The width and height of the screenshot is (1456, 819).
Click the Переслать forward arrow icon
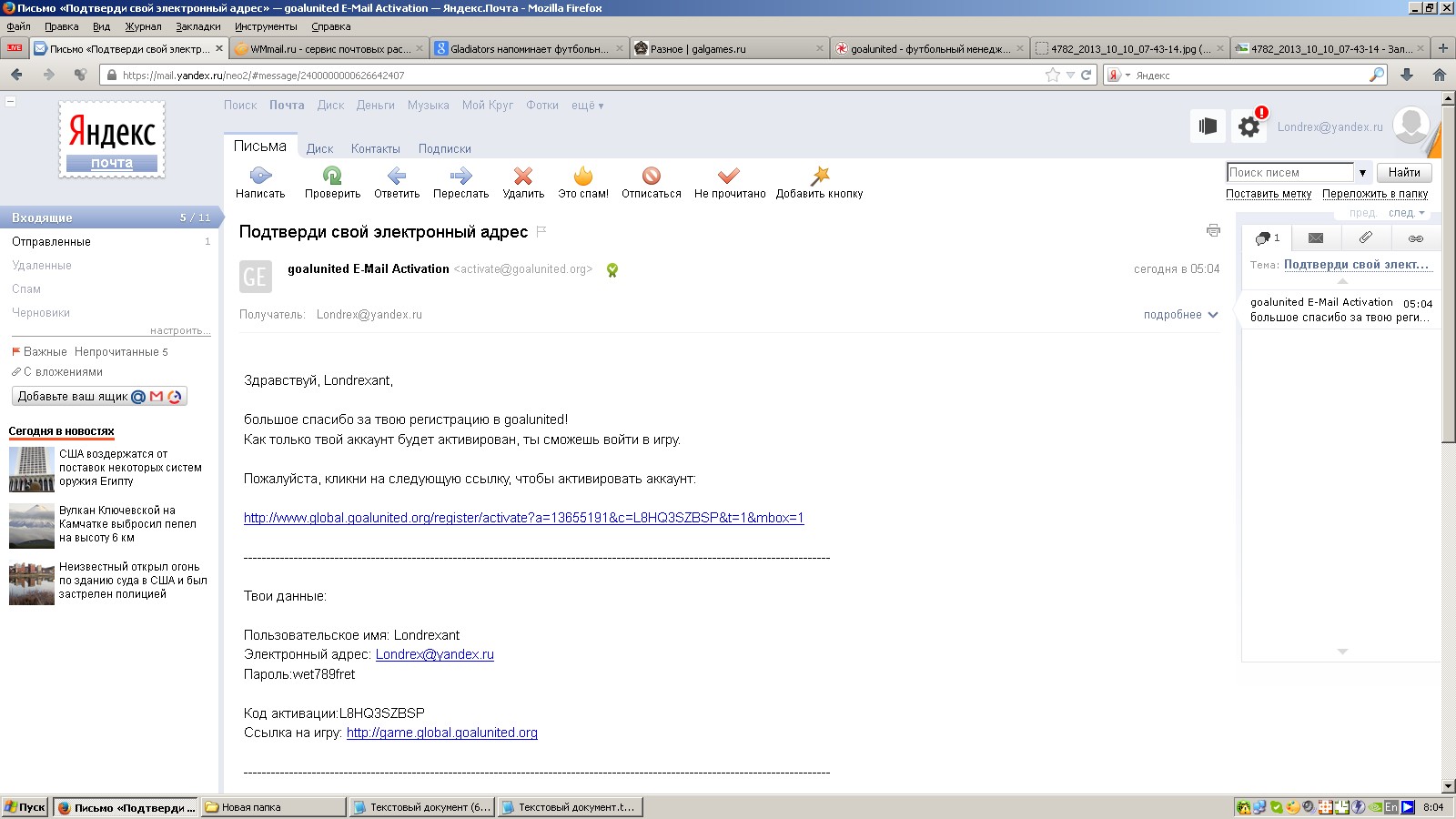(460, 176)
